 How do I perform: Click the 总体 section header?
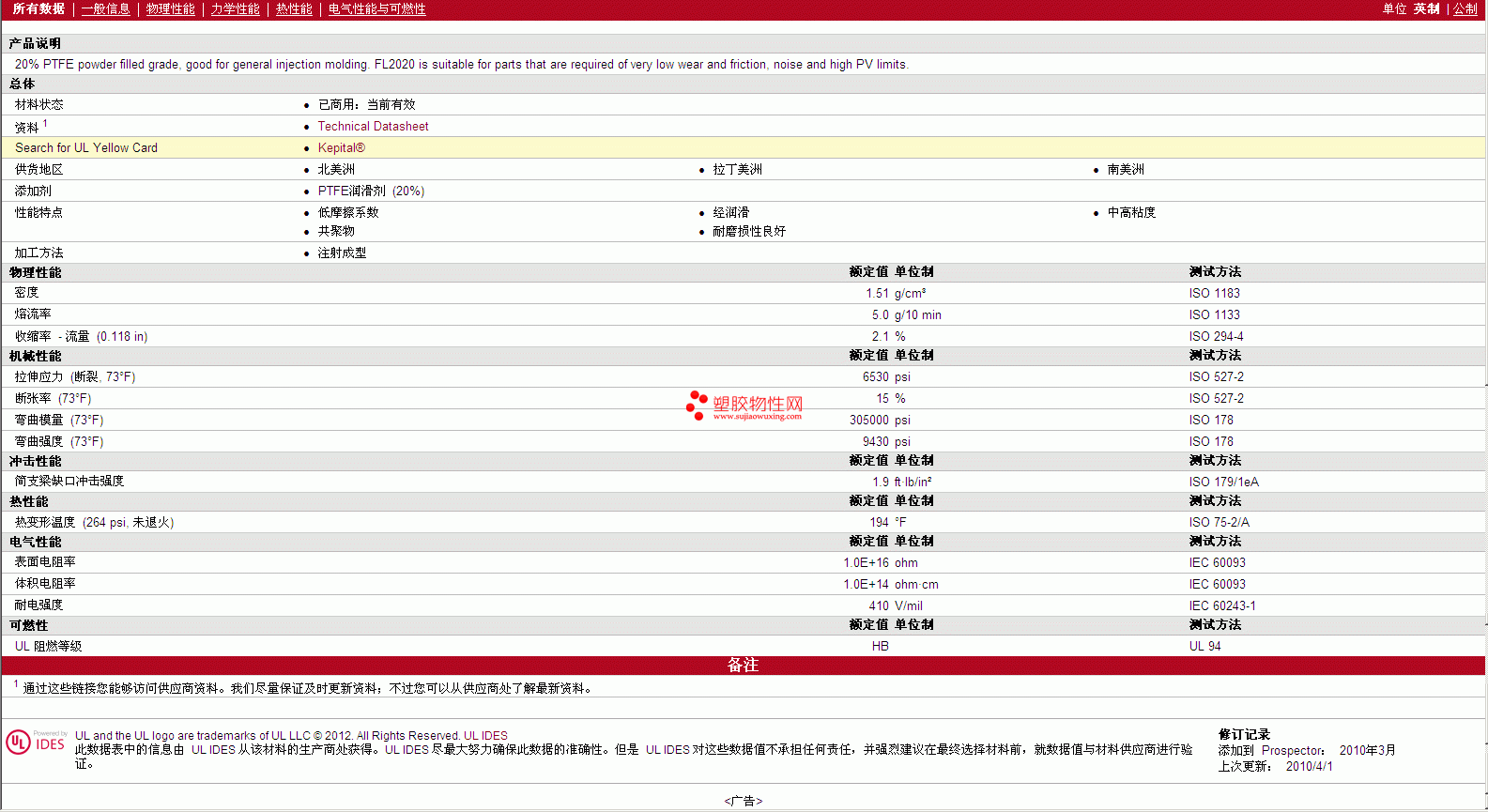(x=23, y=84)
